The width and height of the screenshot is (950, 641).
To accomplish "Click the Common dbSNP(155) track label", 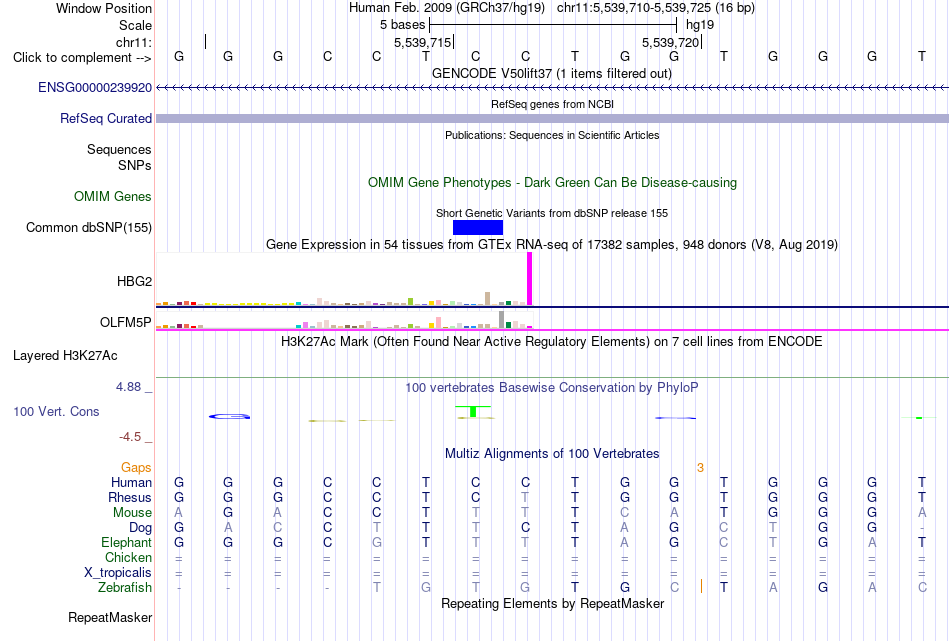I will tap(89, 227).
